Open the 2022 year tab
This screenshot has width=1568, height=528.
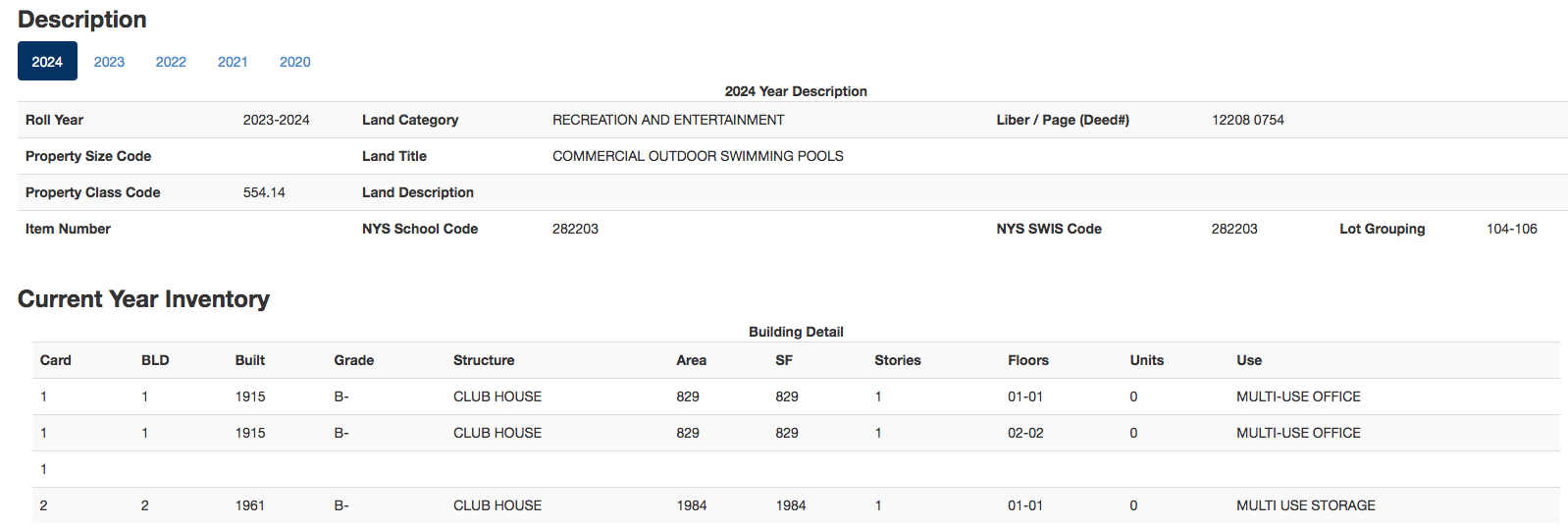pos(171,62)
